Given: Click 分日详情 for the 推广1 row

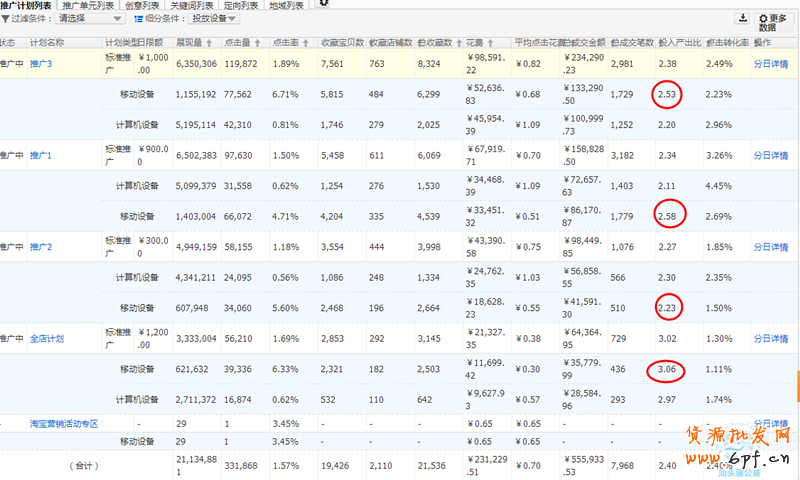Looking at the screenshot, I should coord(770,156).
